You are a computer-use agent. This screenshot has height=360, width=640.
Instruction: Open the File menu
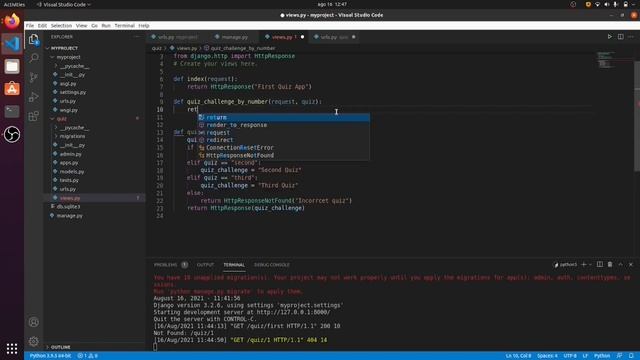30,25
